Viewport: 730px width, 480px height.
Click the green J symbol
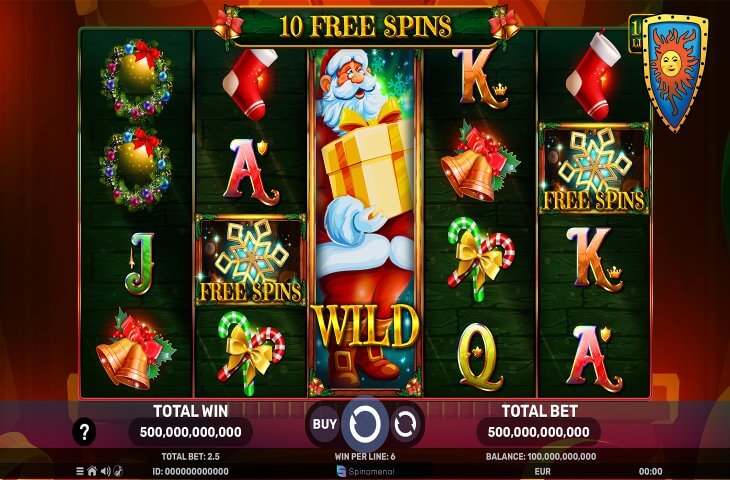click(139, 263)
